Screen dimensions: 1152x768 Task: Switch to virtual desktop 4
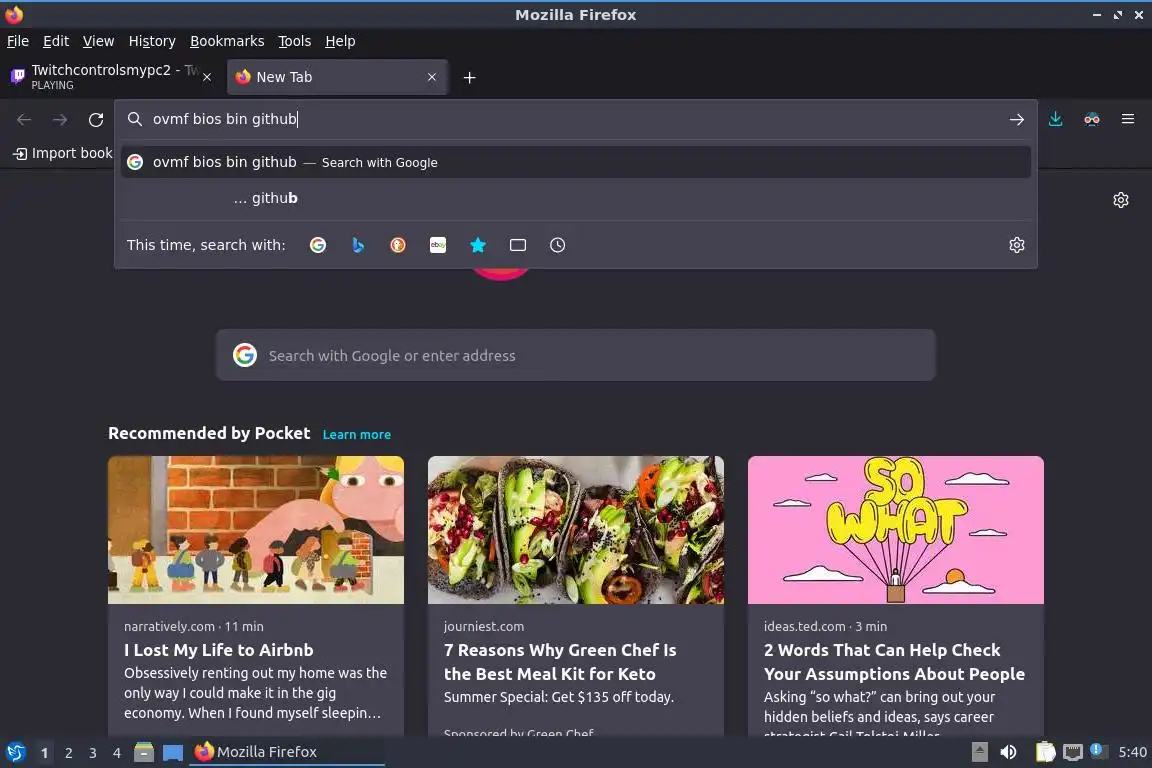tap(117, 753)
